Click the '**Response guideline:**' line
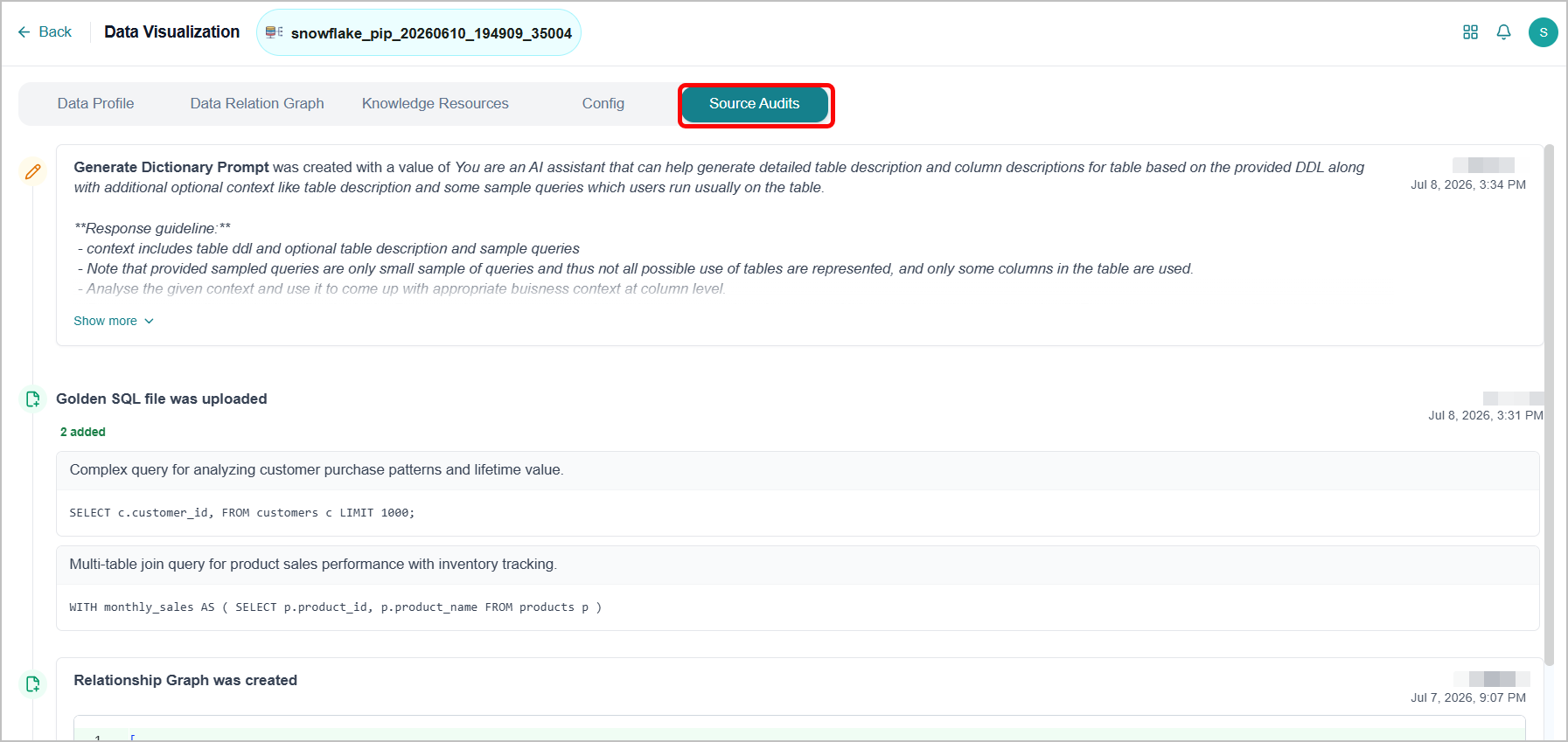Image resolution: width=1568 pixels, height=742 pixels. (152, 228)
